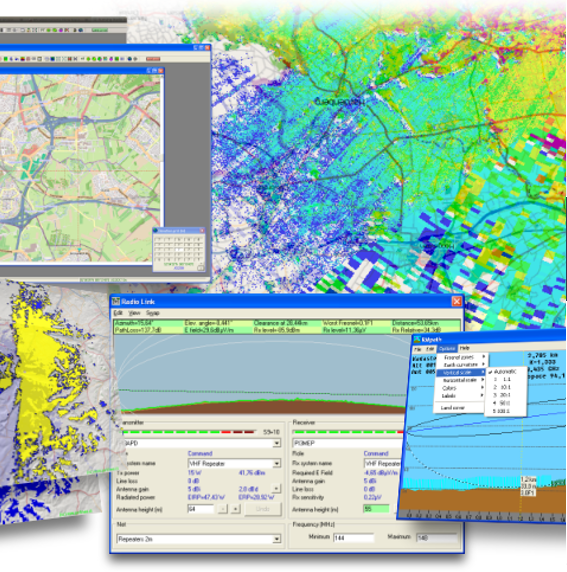Close the Radio Link window

(457, 301)
